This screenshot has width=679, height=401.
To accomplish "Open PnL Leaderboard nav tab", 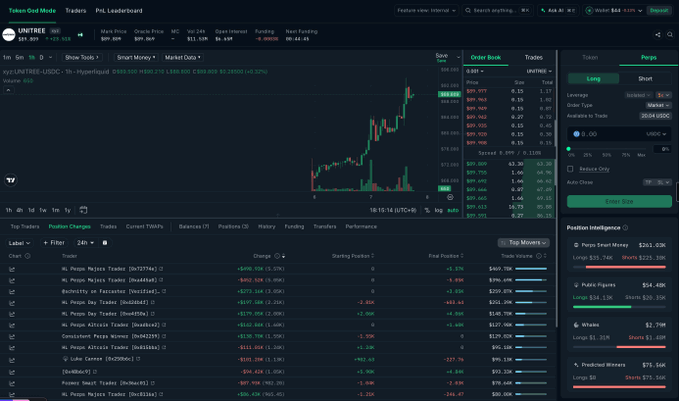I will click(119, 10).
